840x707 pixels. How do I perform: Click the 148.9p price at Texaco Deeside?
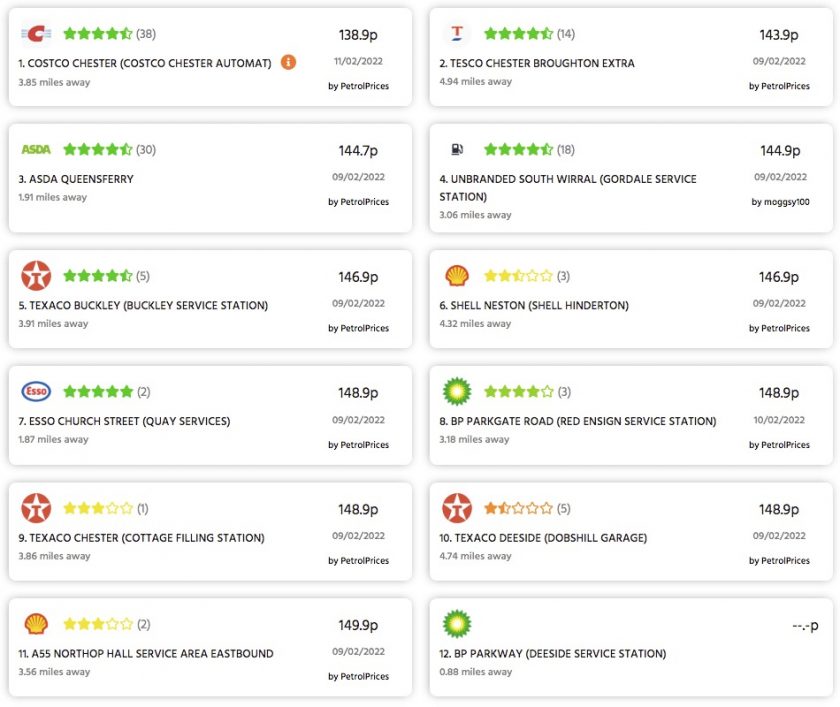(x=779, y=509)
